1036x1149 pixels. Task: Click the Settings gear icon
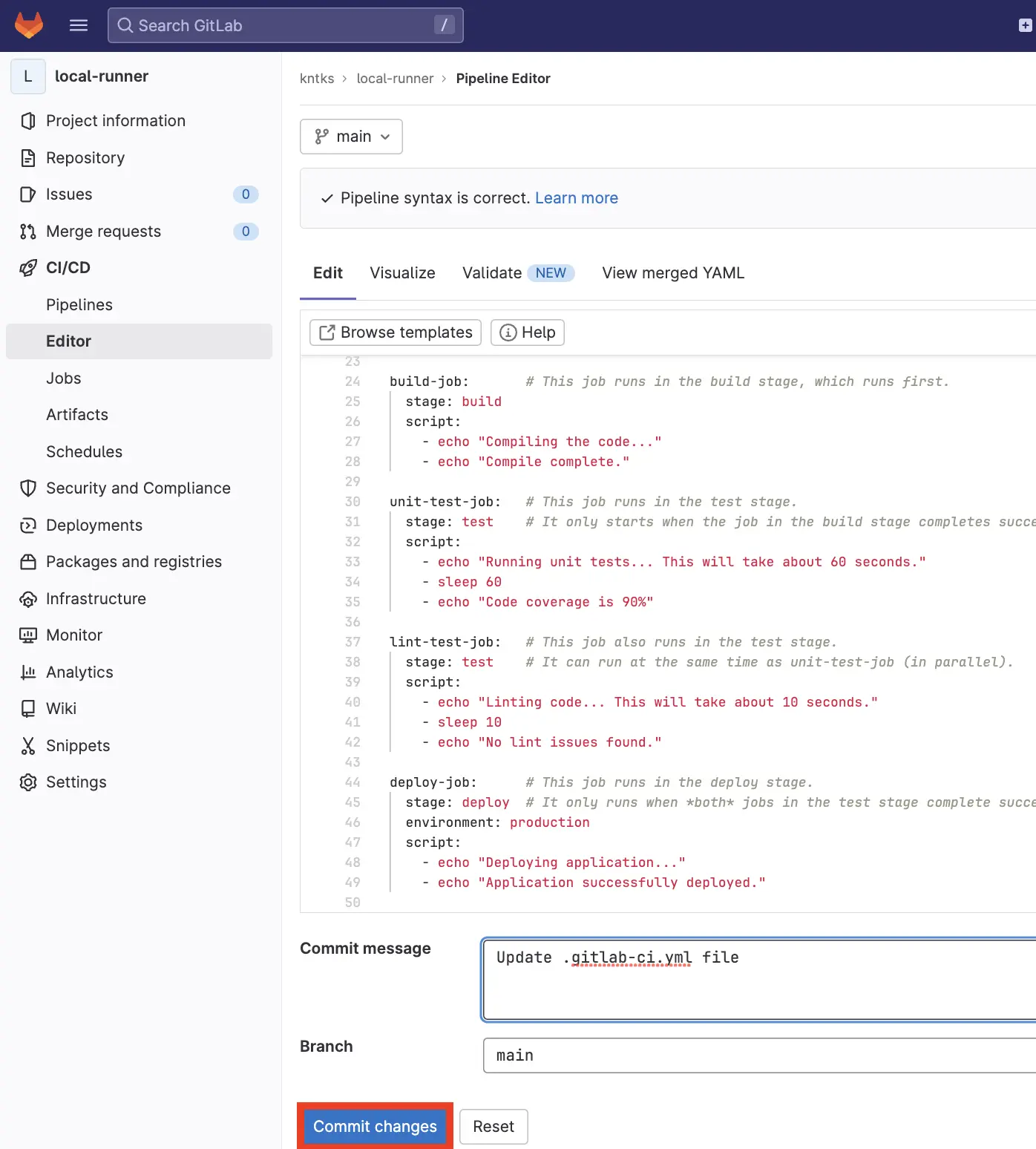pyautogui.click(x=27, y=782)
